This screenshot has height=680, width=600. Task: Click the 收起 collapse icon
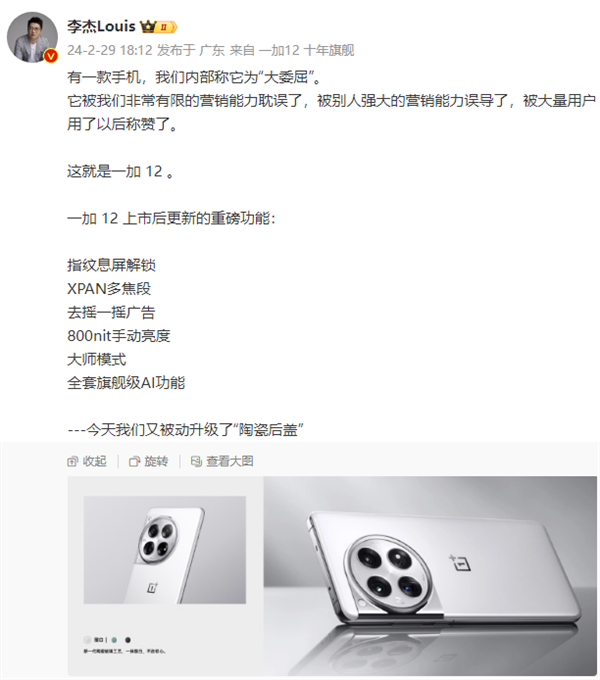[x=72, y=461]
